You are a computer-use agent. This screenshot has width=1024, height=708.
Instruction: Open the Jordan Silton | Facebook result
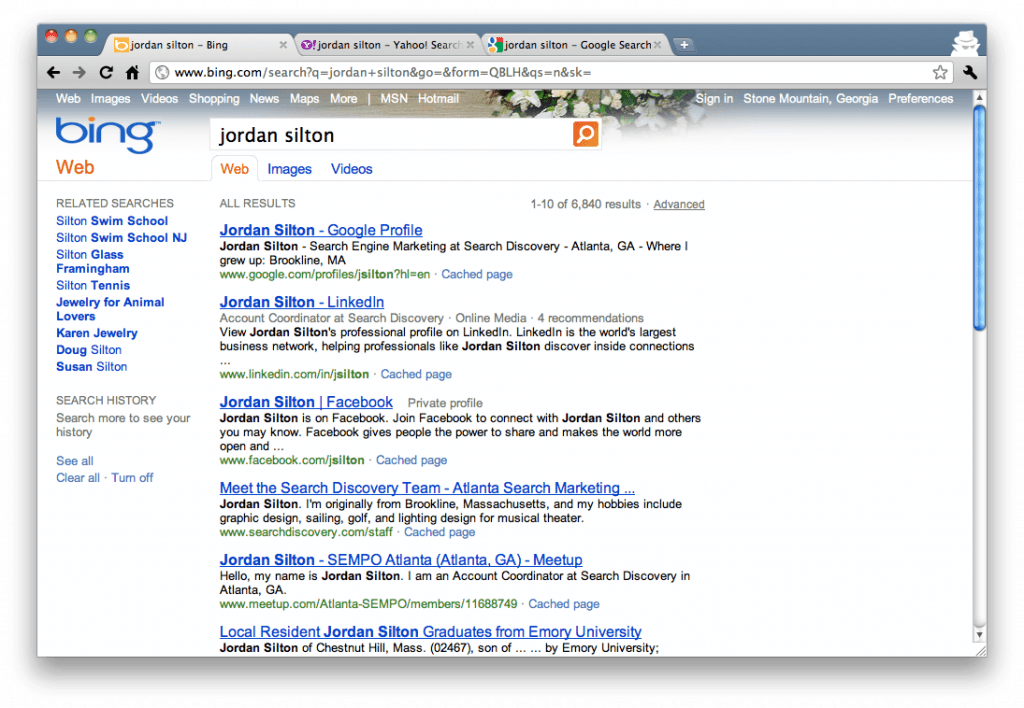pyautogui.click(x=306, y=402)
